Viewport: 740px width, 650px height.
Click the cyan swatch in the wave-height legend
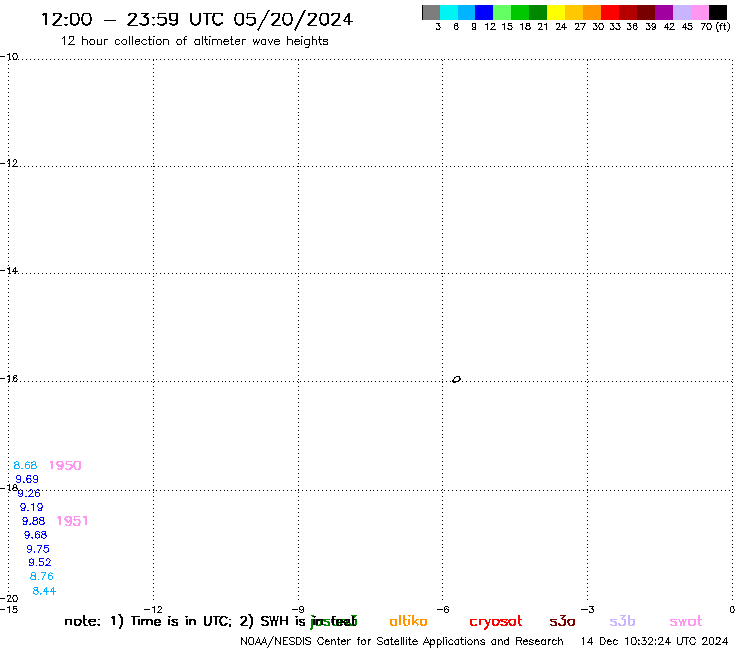click(449, 12)
